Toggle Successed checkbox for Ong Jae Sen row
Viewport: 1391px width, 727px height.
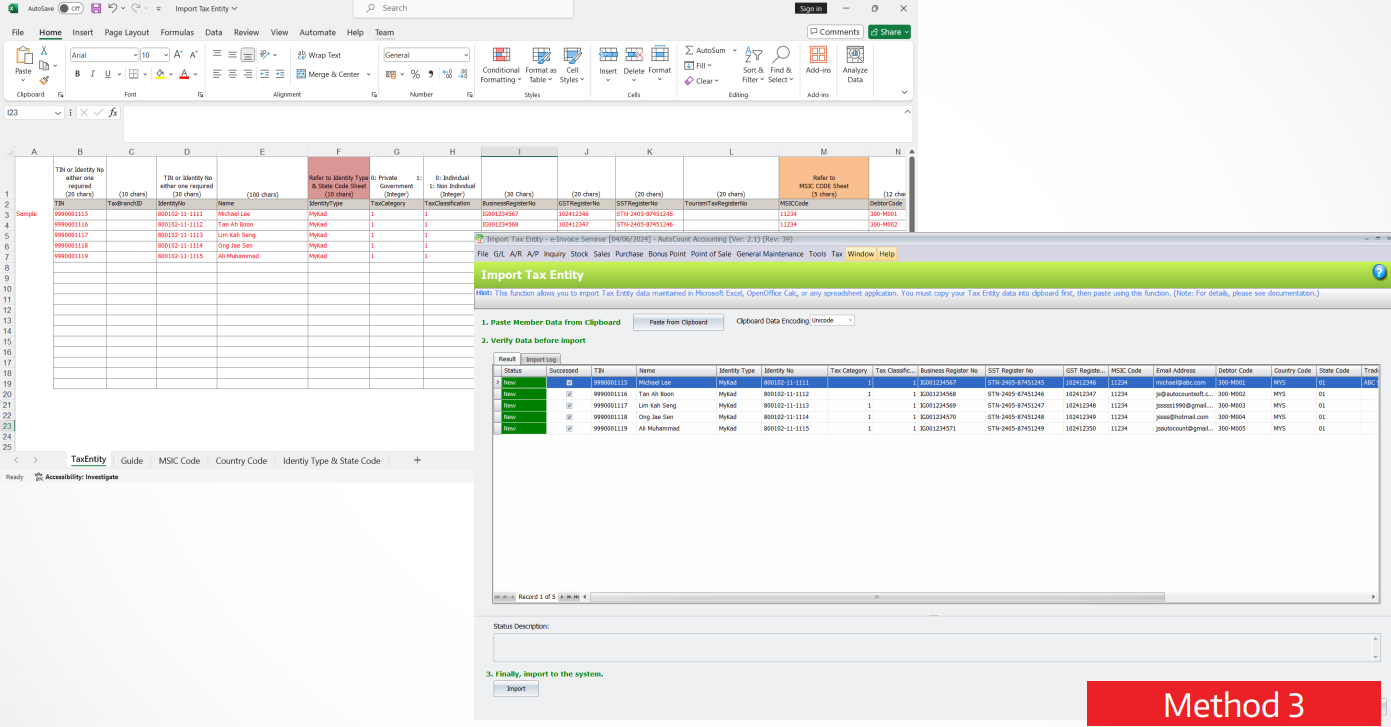[569, 417]
